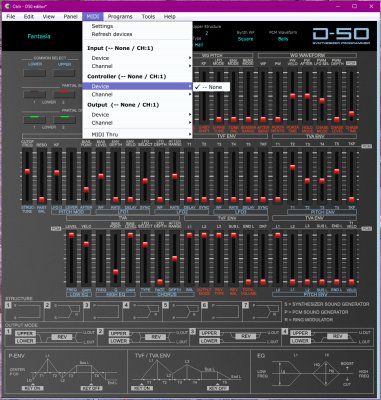Click the Bells PCM waveform value
Image resolution: width=381 pixels, height=400 pixels.
click(x=283, y=39)
